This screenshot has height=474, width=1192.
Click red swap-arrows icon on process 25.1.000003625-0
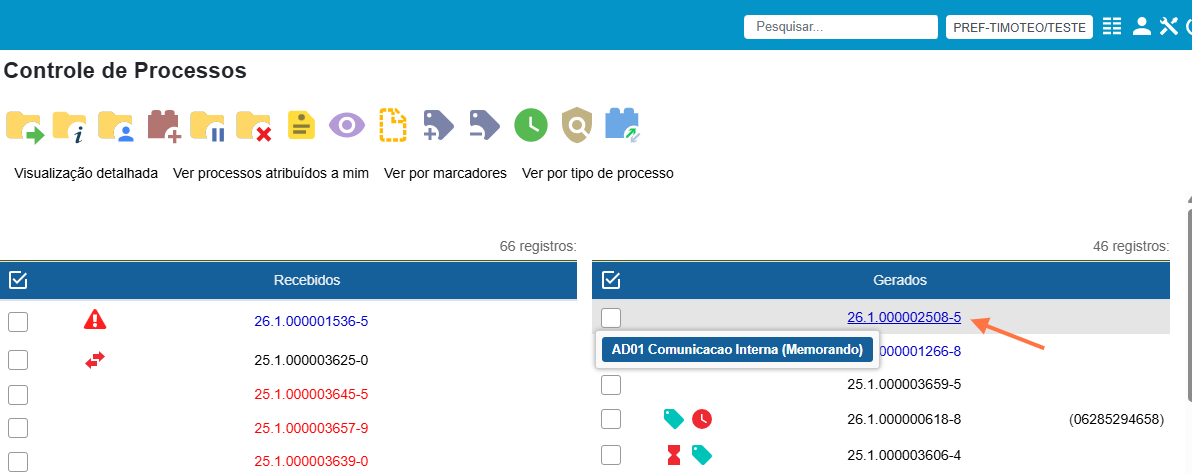tap(95, 360)
